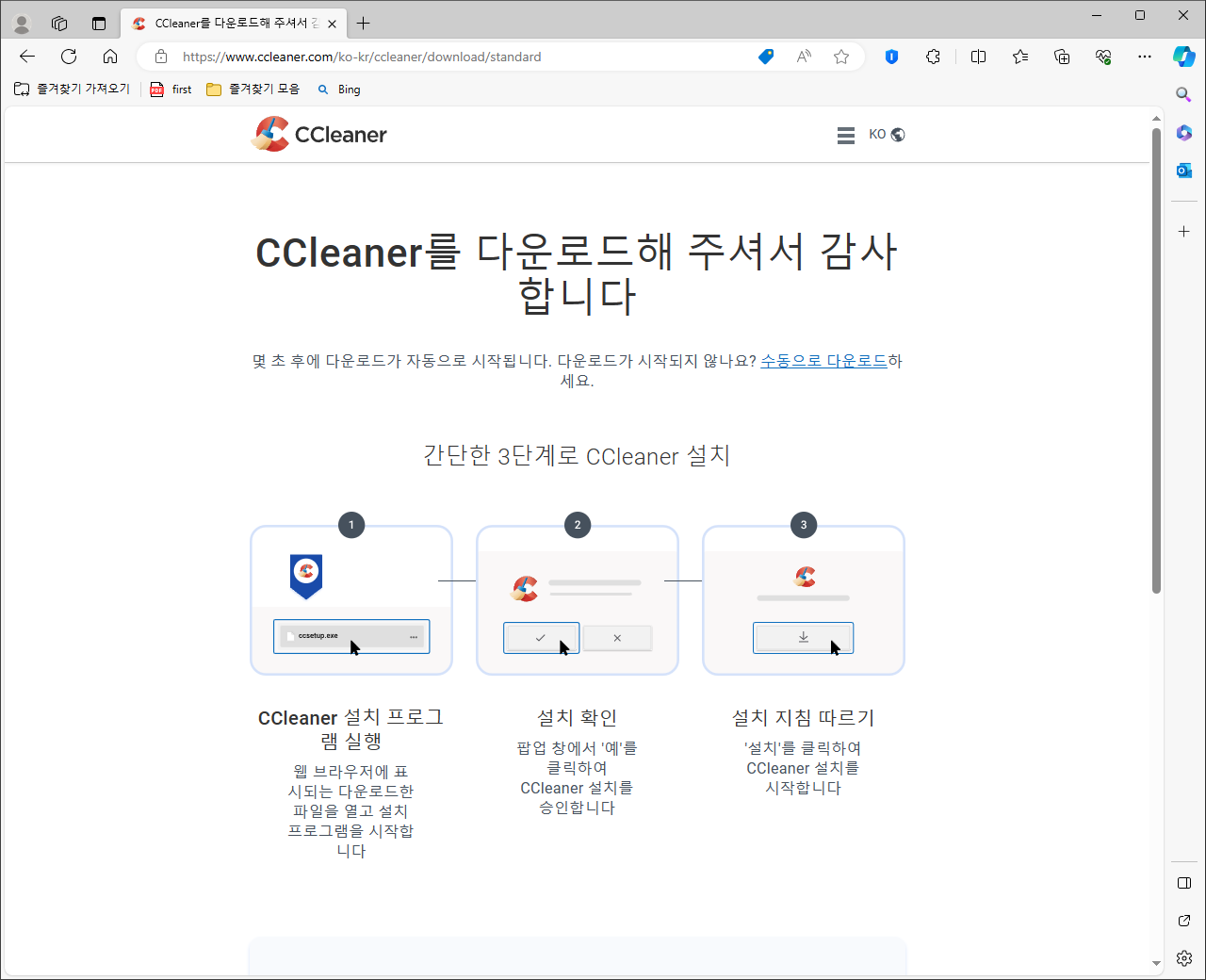
Task: Launch Copilot icon in toolbar
Action: click(1184, 57)
